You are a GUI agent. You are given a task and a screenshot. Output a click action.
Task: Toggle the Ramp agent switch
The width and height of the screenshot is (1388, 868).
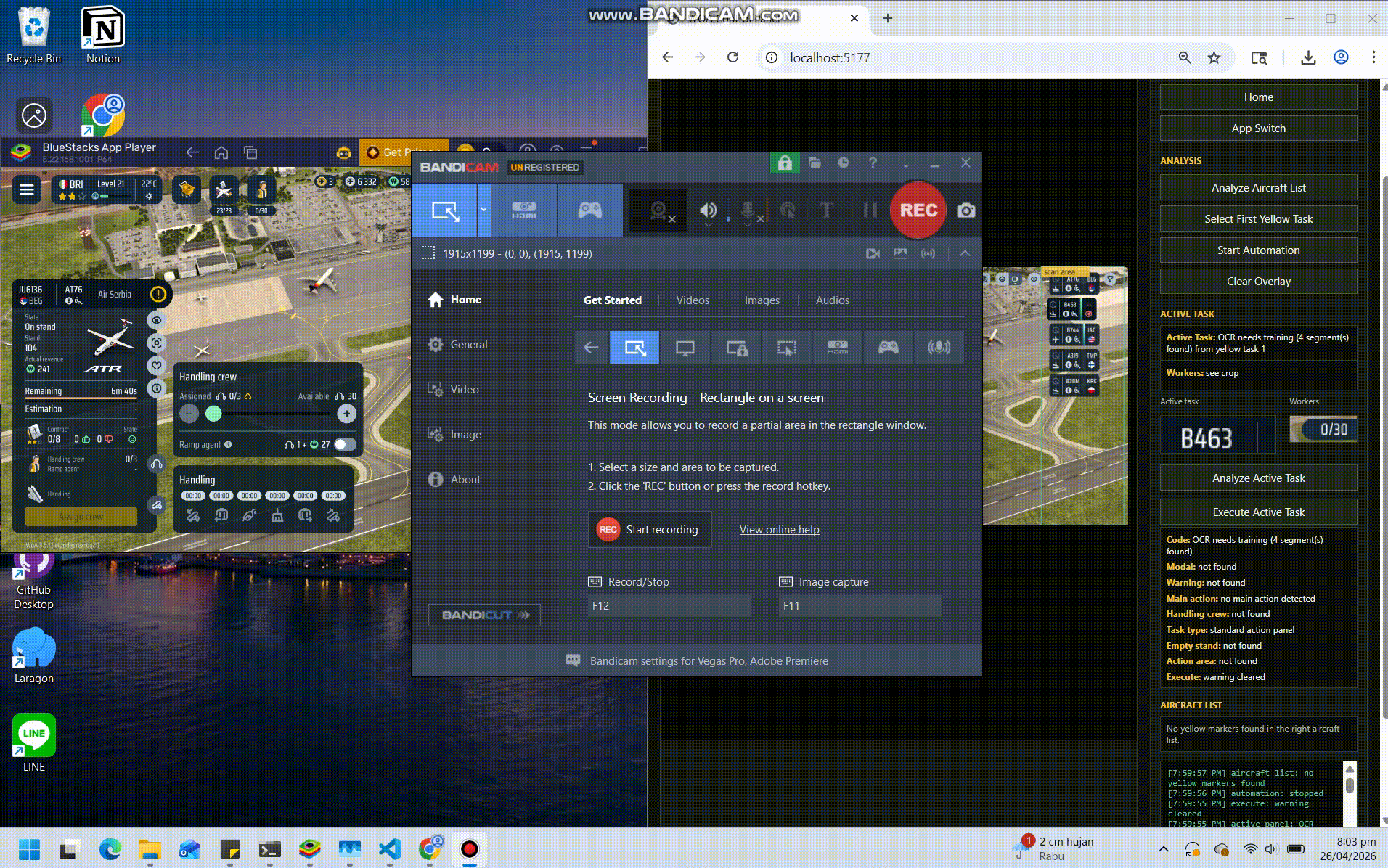(346, 444)
